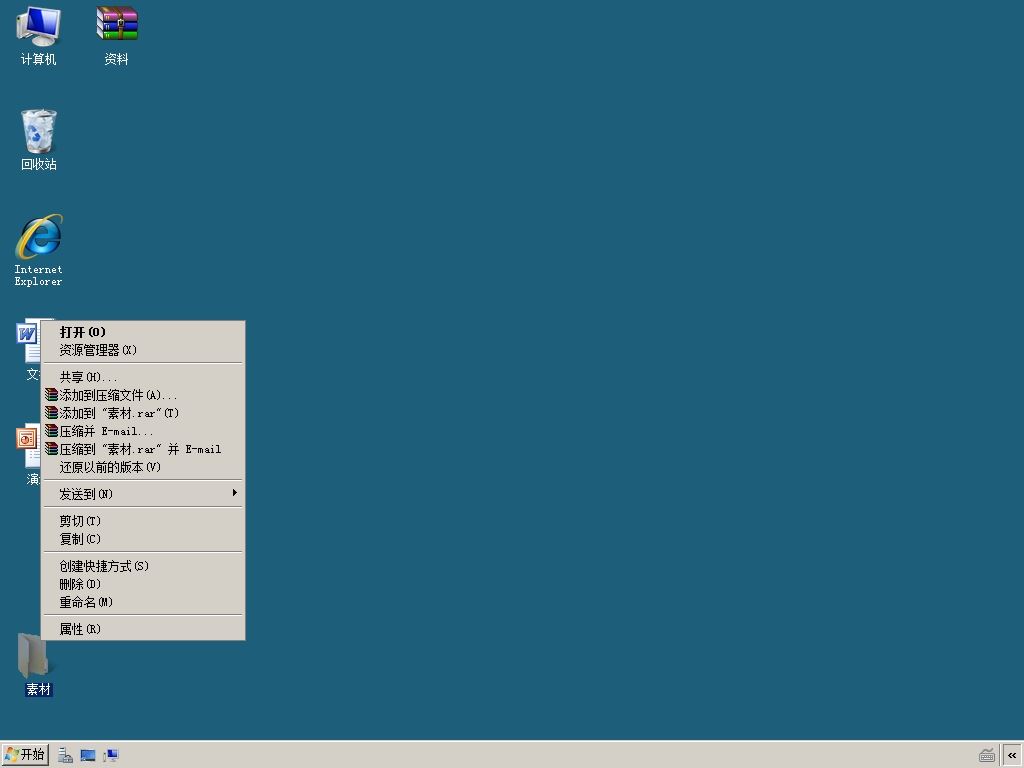Viewport: 1024px width, 768px height.
Task: Click 剪切(T) in the context menu
Action: (143, 521)
